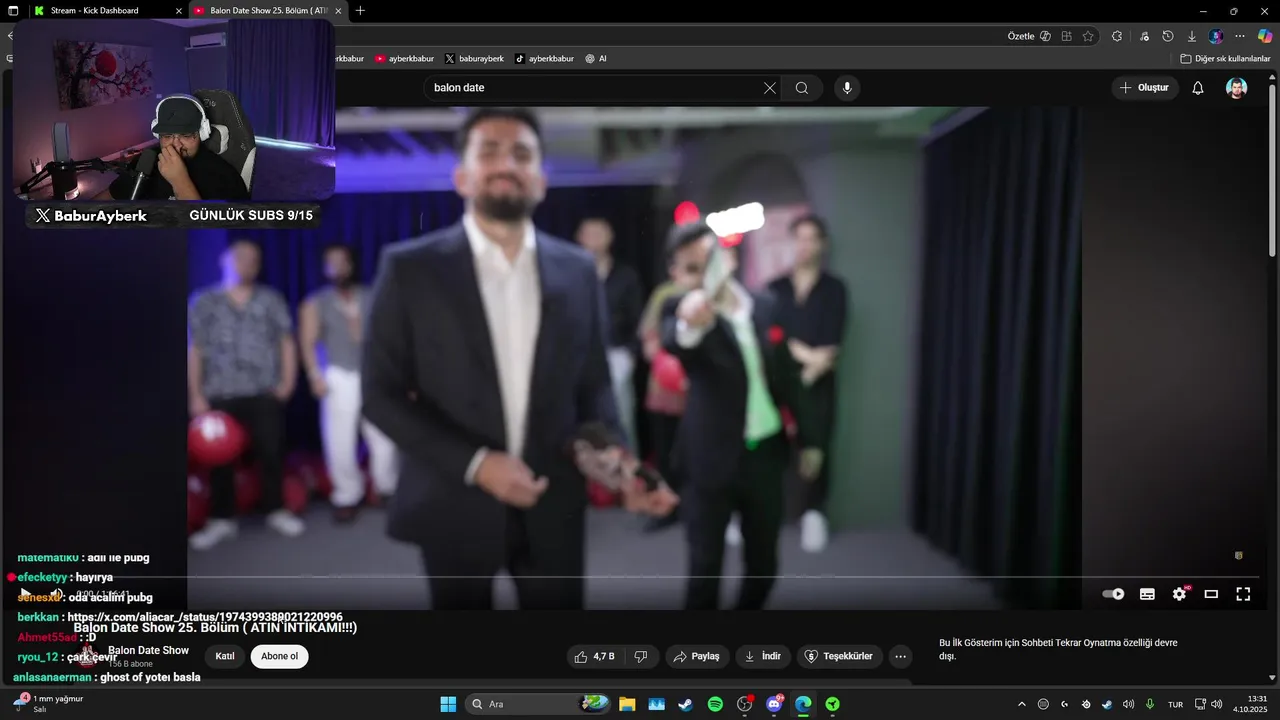Viewport: 1280px width, 720px height.
Task: Download video using İndir
Action: tap(763, 656)
